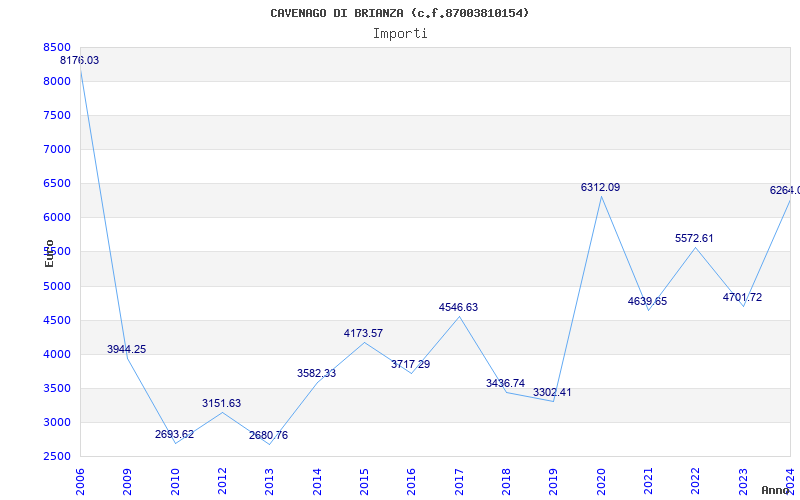Screen dimensions: 800x500
Task: Click the year 2017 axis label
Action: click(459, 482)
